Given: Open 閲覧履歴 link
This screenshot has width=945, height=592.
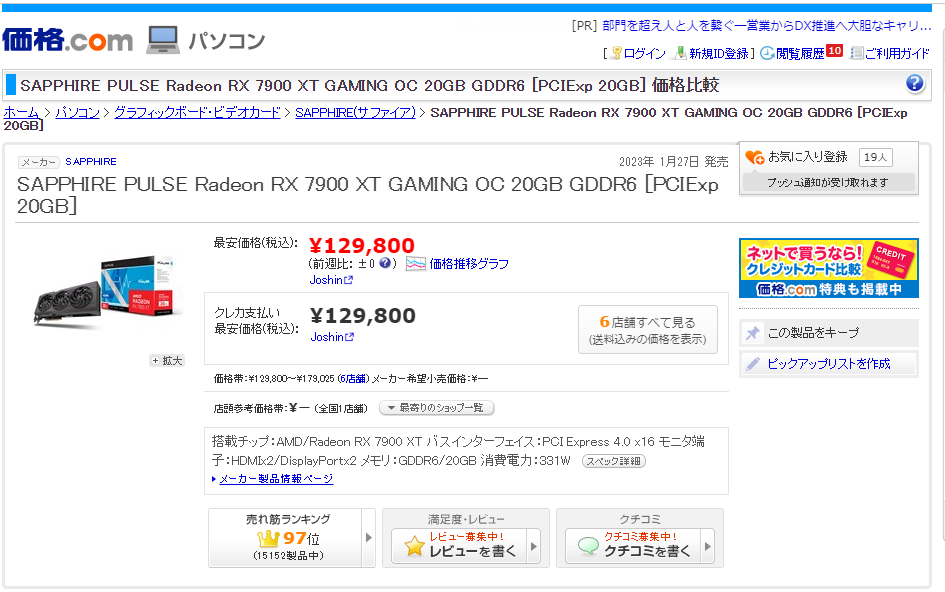Looking at the screenshot, I should (x=800, y=54).
